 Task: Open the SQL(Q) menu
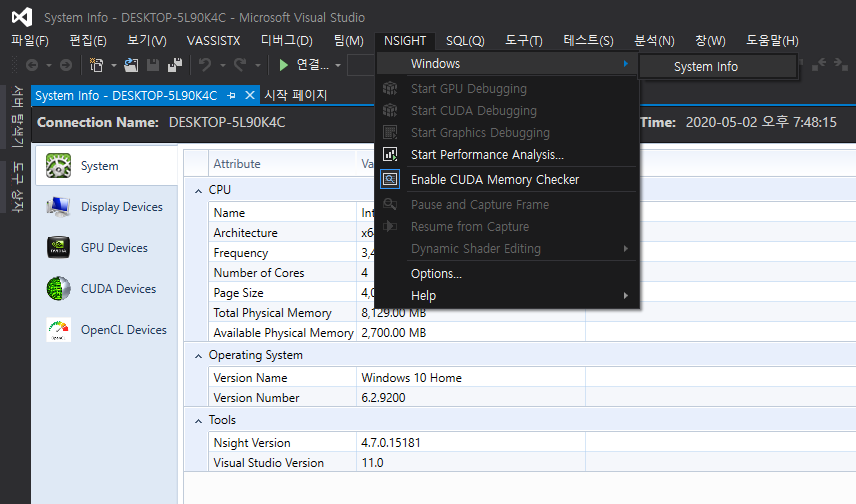pyautogui.click(x=465, y=41)
